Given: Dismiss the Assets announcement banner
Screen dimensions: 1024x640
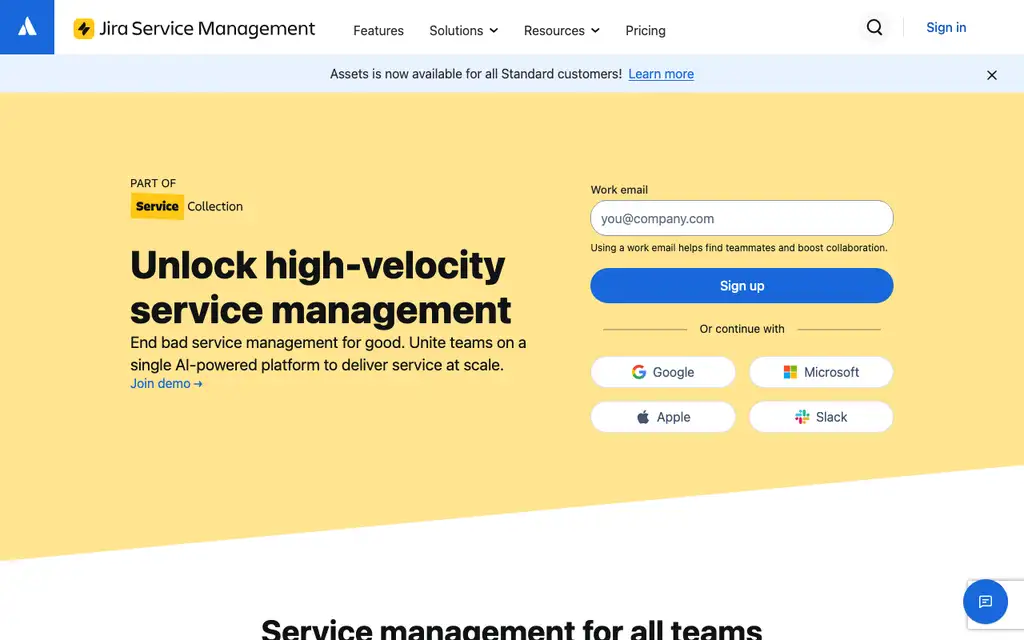Looking at the screenshot, I should pyautogui.click(x=991, y=75).
